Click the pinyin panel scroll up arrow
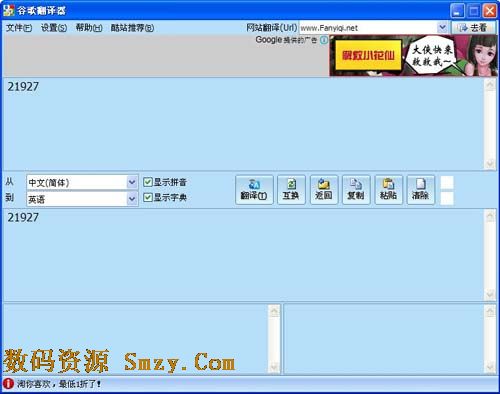Screen dimensions: 500x394 (274, 311)
